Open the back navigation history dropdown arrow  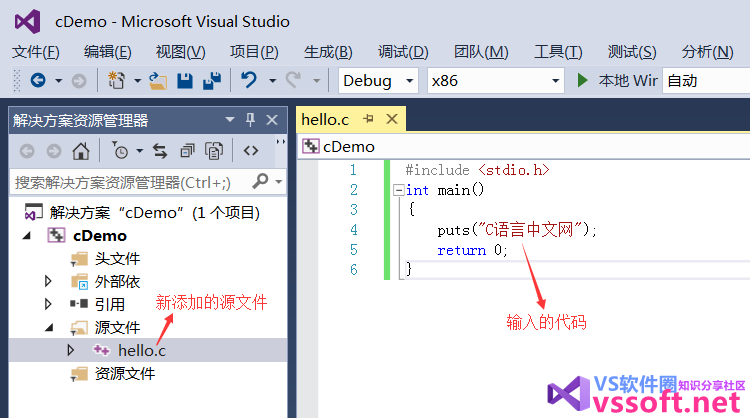(x=58, y=81)
